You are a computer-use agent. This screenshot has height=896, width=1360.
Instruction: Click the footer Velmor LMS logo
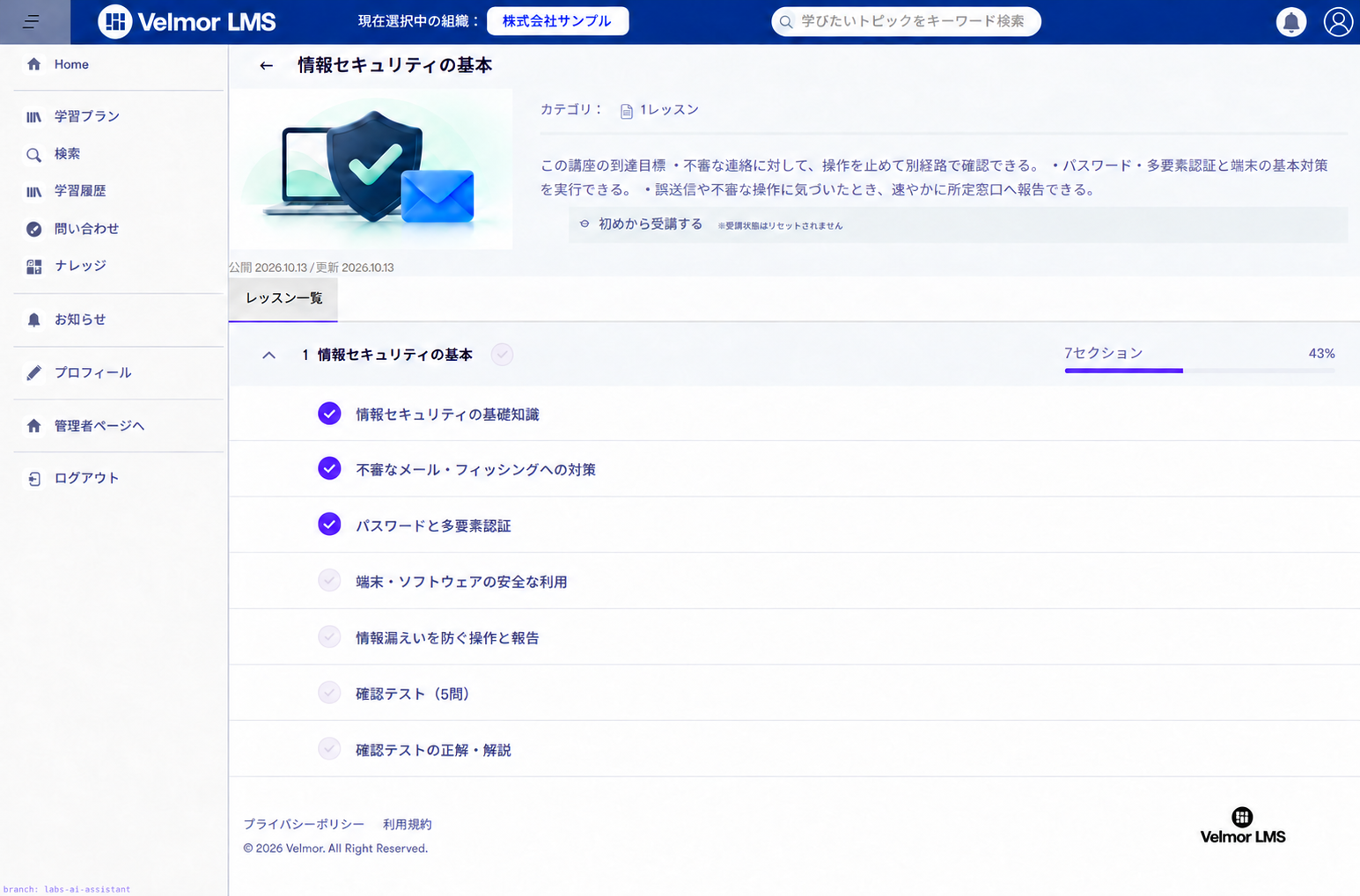click(1242, 826)
